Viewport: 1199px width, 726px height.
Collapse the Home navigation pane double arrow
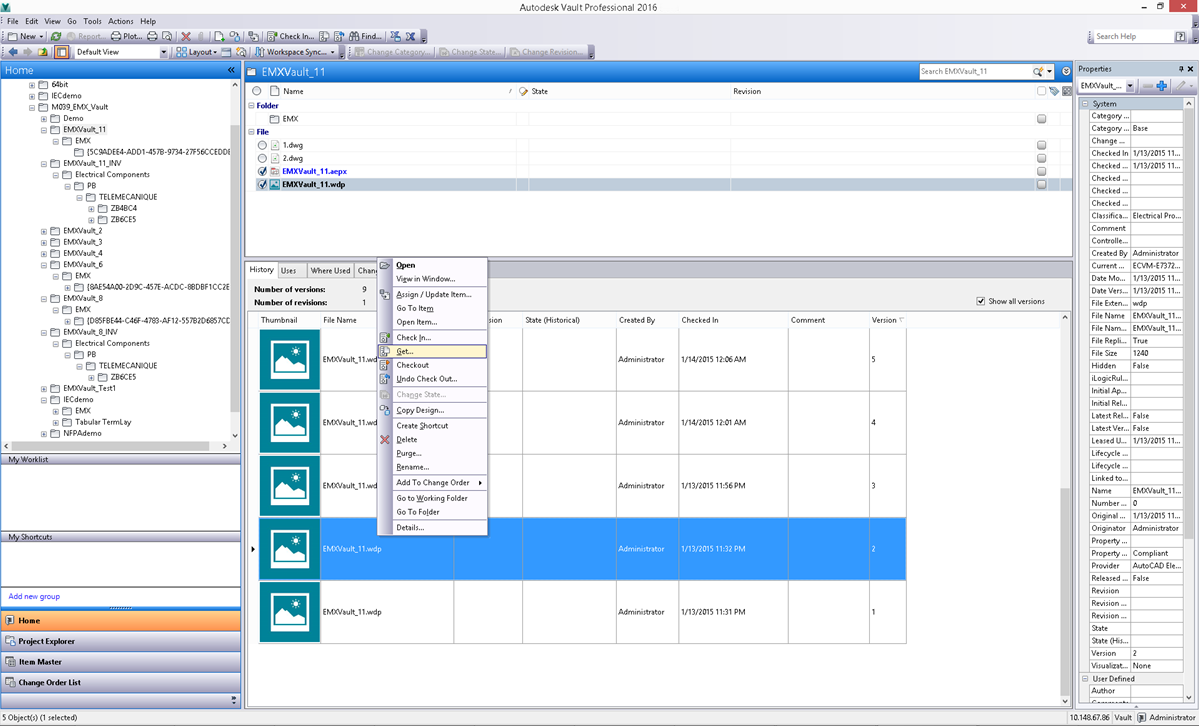[x=231, y=70]
